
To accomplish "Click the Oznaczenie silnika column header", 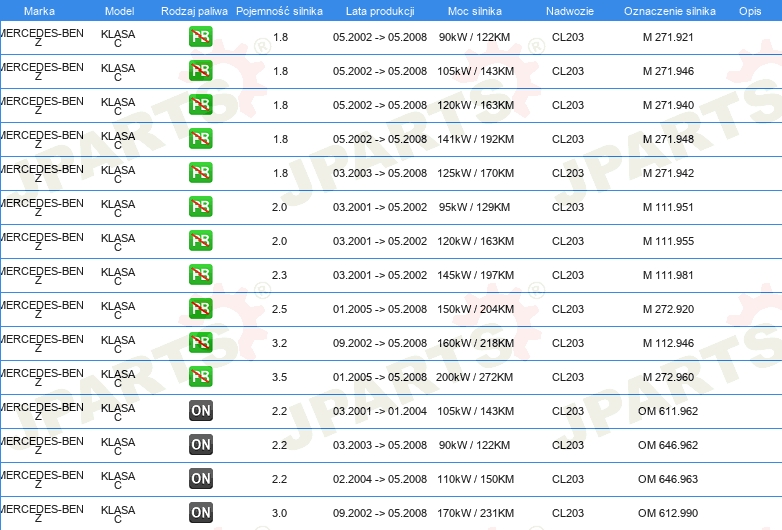I will tap(670, 11).
